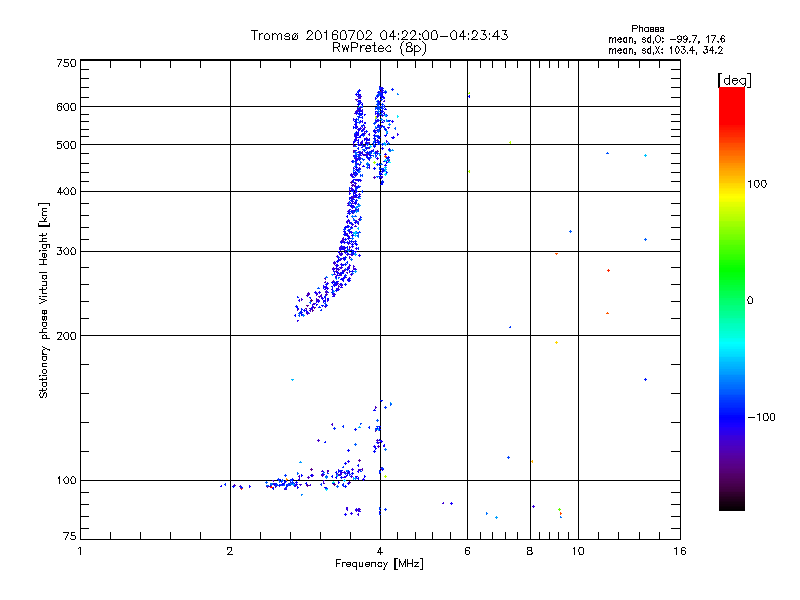Click the colorbar '-100' tick label
Screen dimensions: 800x600
[x=761, y=417]
